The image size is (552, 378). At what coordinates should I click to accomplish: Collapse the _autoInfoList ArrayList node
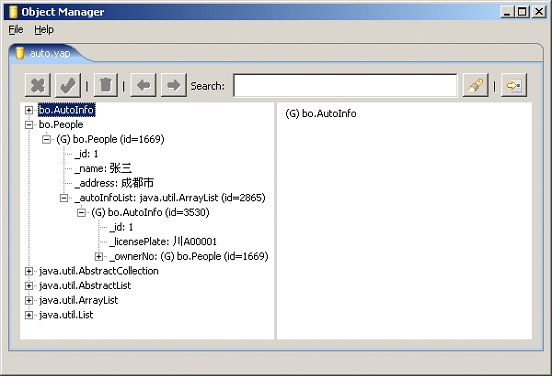point(64,198)
